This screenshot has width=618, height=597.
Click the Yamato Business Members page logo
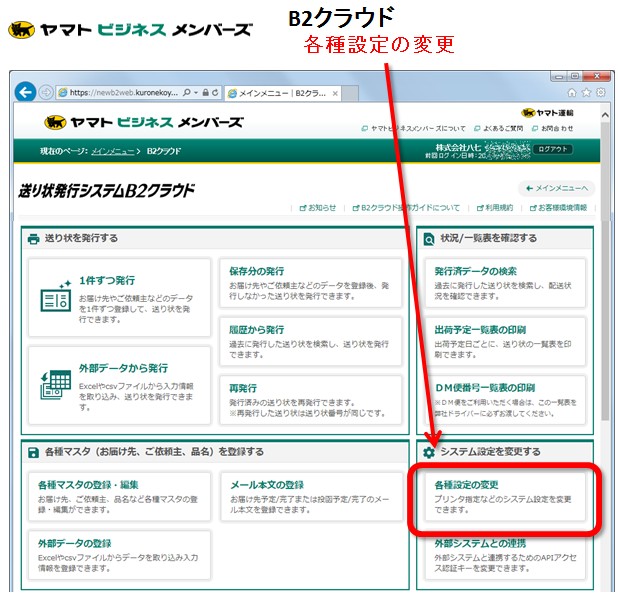144,122
